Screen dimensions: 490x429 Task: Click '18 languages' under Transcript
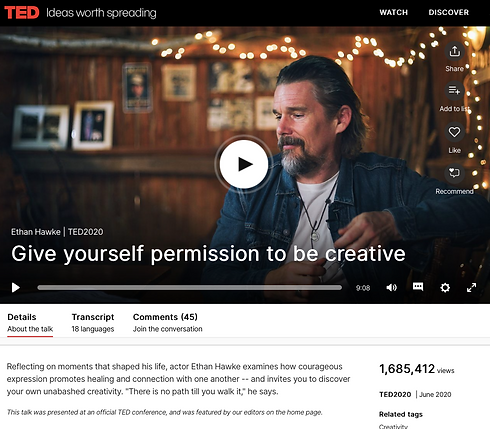93,329
